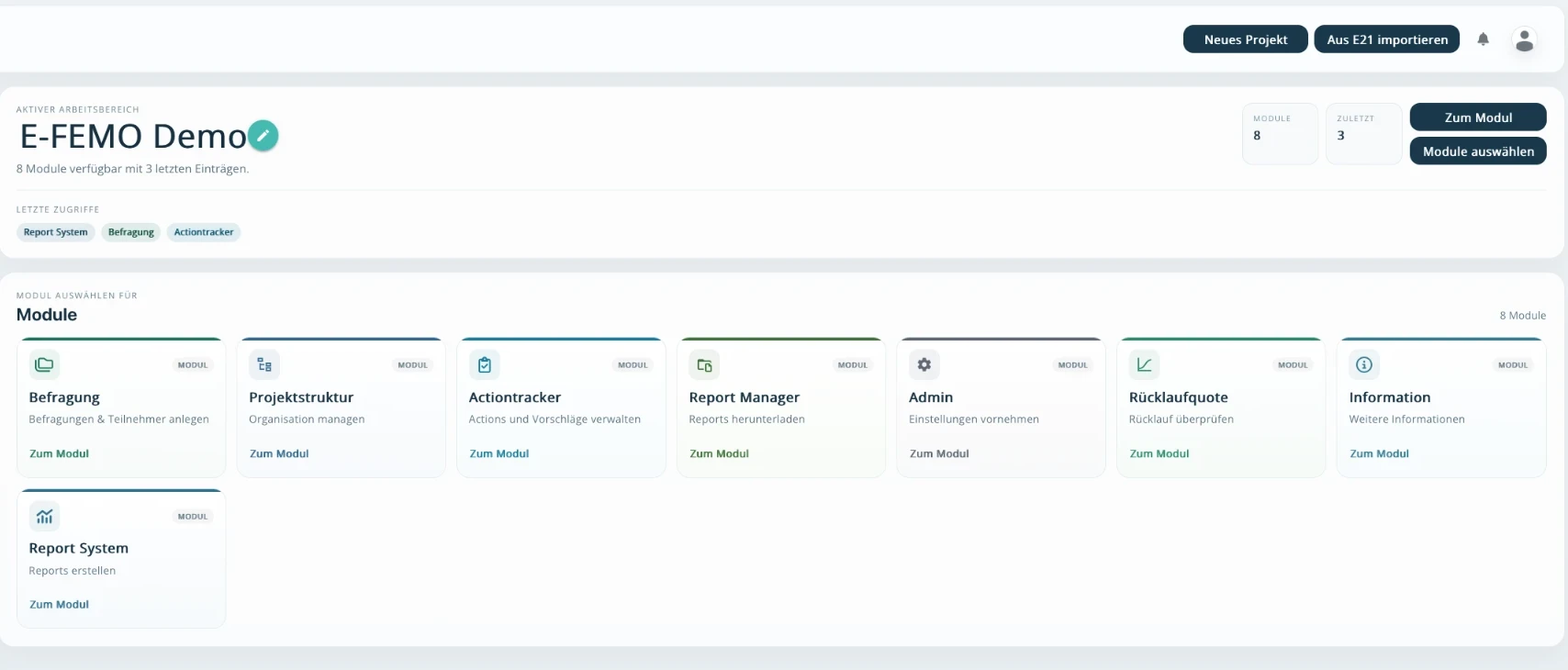Click the Report Manager card title
The image size is (1568, 670).
click(x=745, y=397)
